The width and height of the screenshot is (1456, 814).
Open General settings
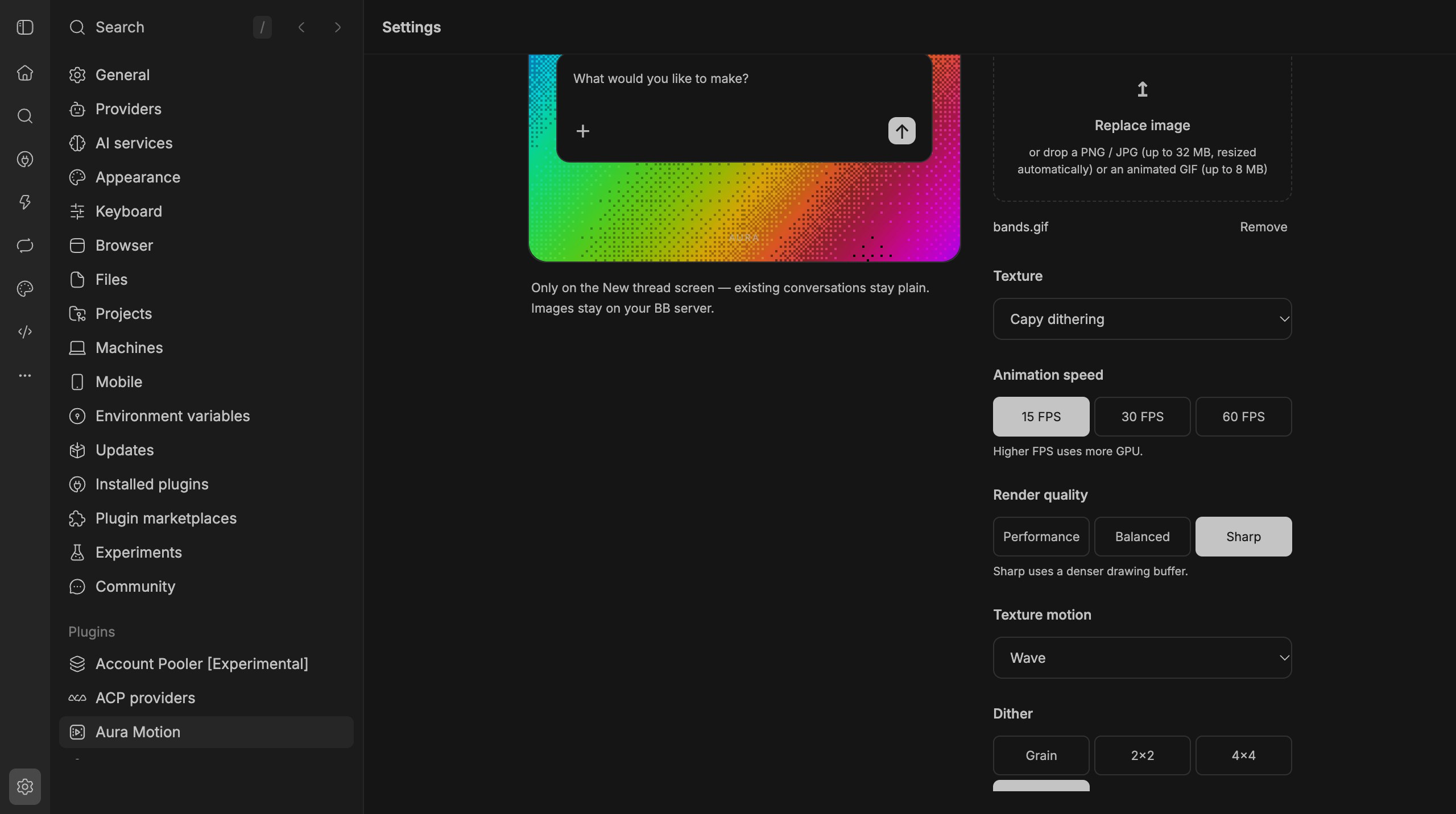click(206, 75)
